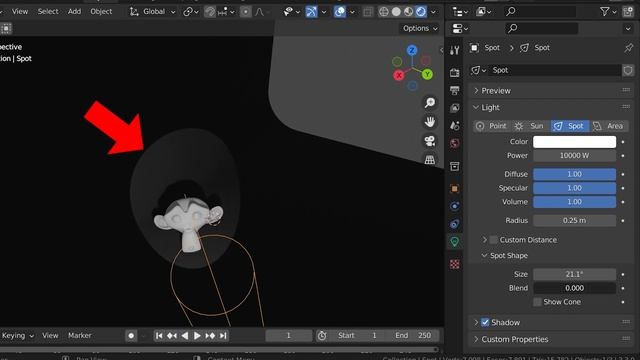The width and height of the screenshot is (640, 360).
Task: Expand the Preview panel
Action: (551, 91)
